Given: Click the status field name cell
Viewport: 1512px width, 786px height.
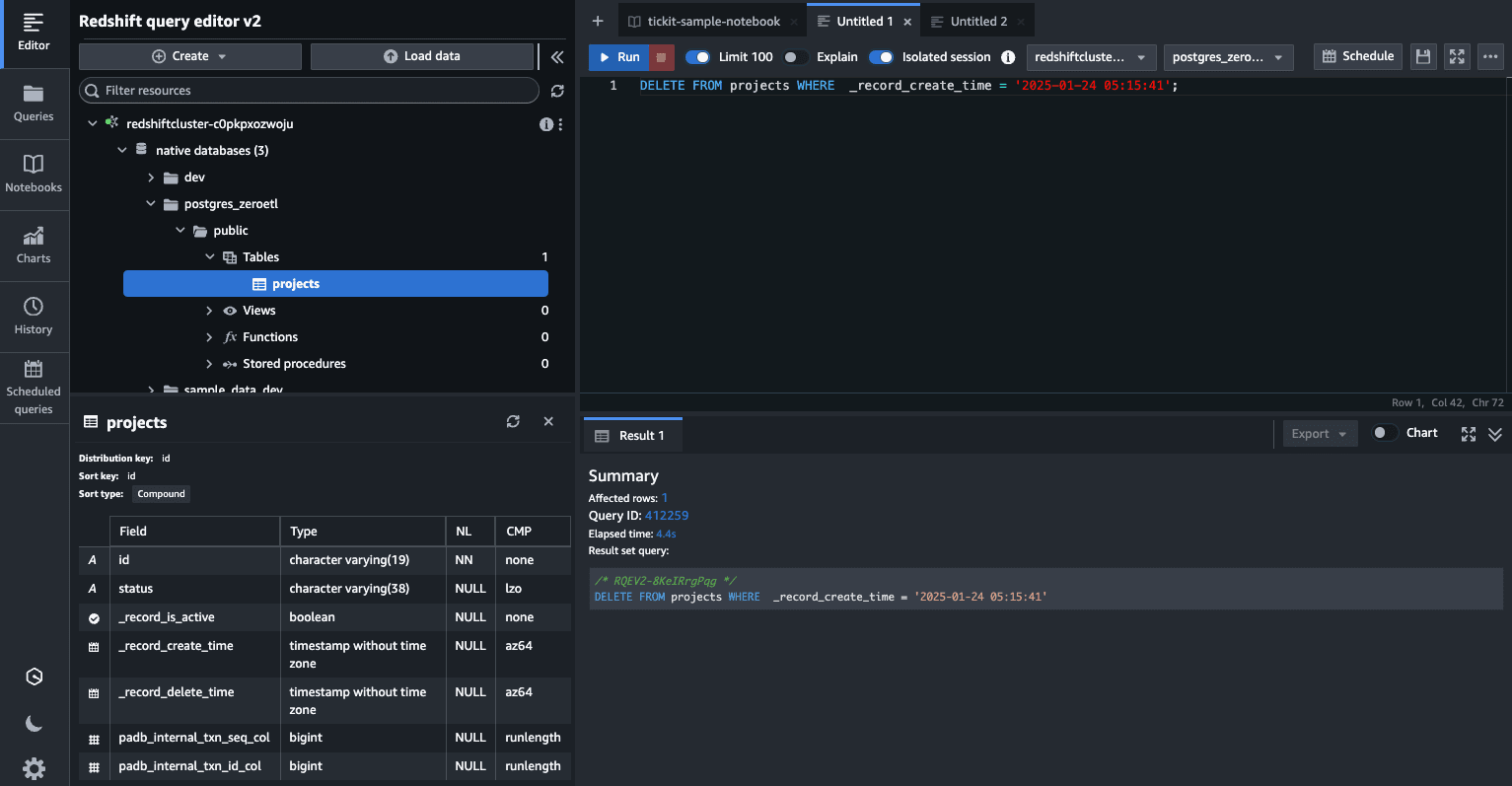Looking at the screenshot, I should pyautogui.click(x=194, y=589).
